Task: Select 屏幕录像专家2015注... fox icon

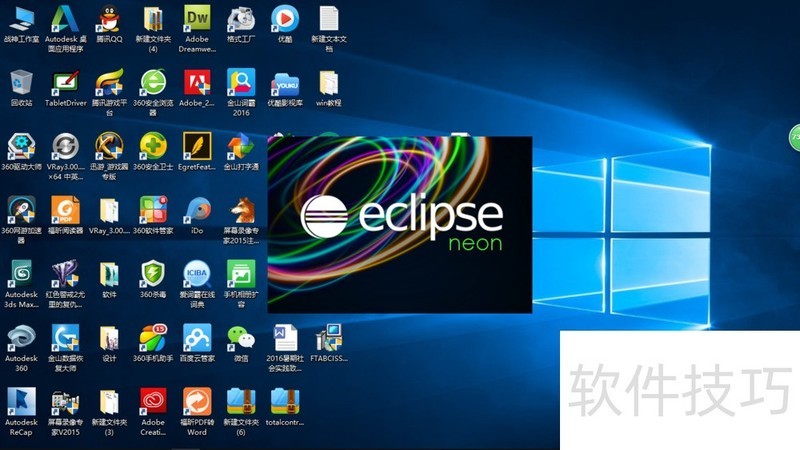Action: coord(241,211)
